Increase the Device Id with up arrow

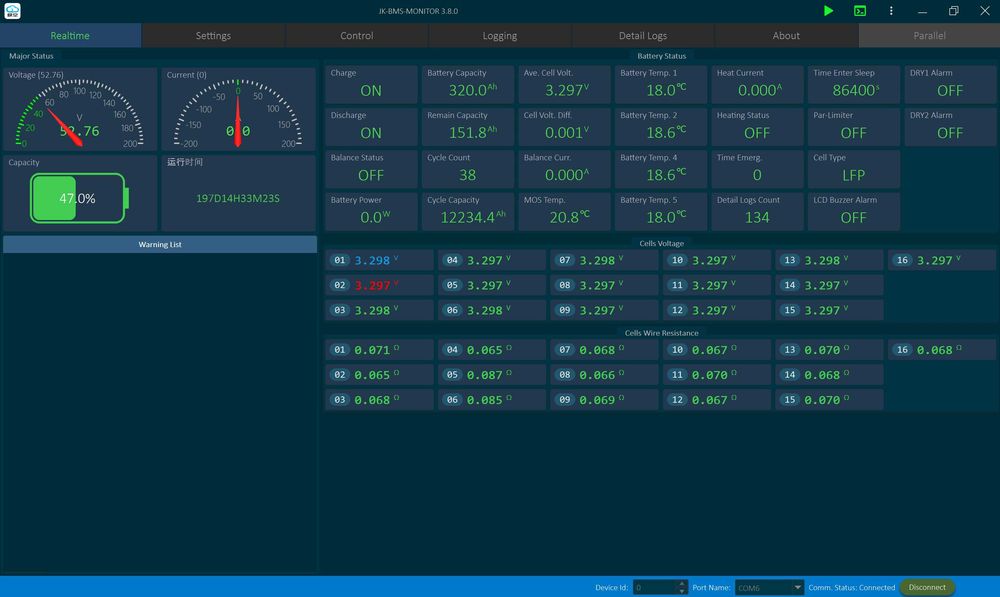point(682,584)
